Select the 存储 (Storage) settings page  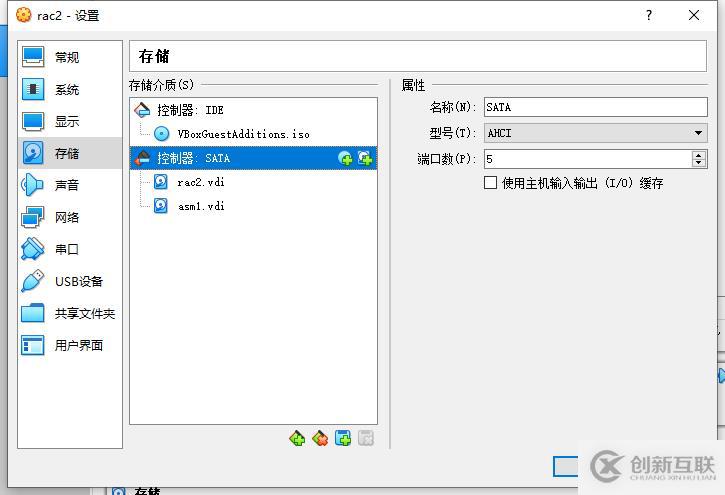70,153
